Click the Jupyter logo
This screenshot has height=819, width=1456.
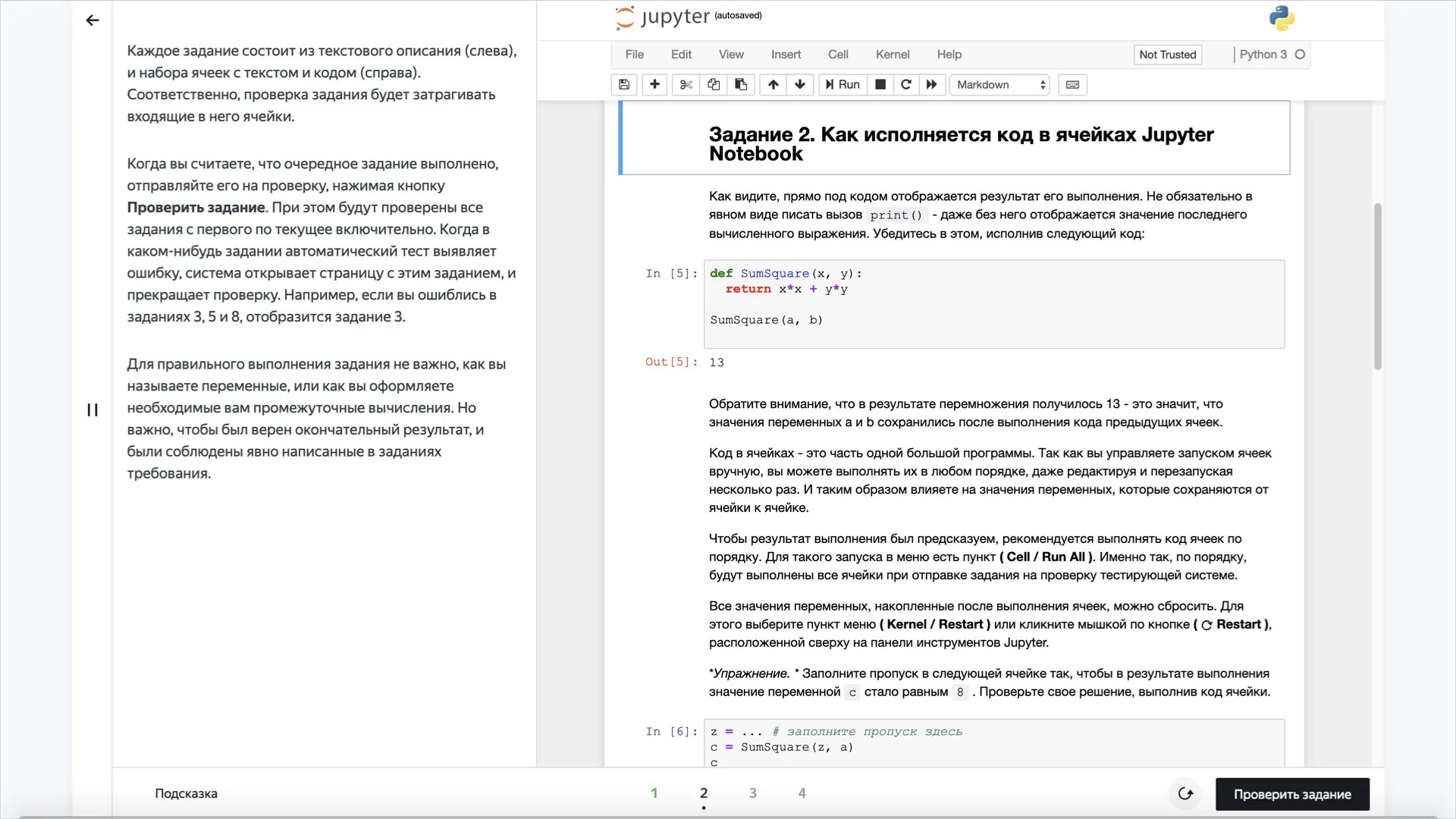(663, 17)
